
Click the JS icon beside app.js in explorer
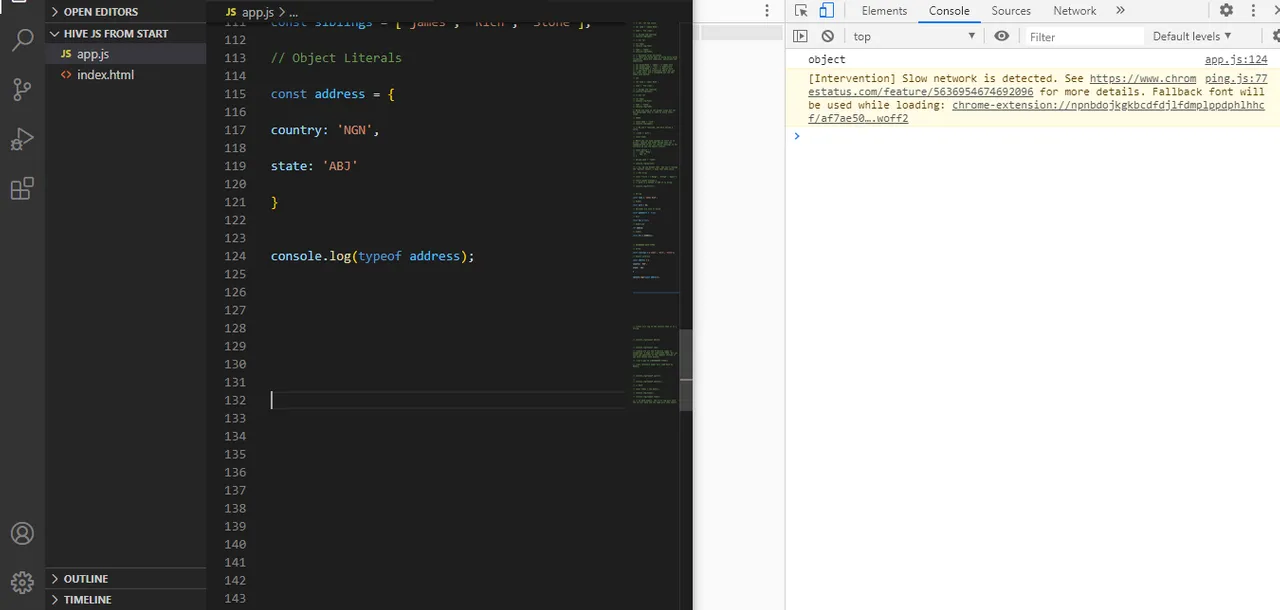tap(66, 54)
